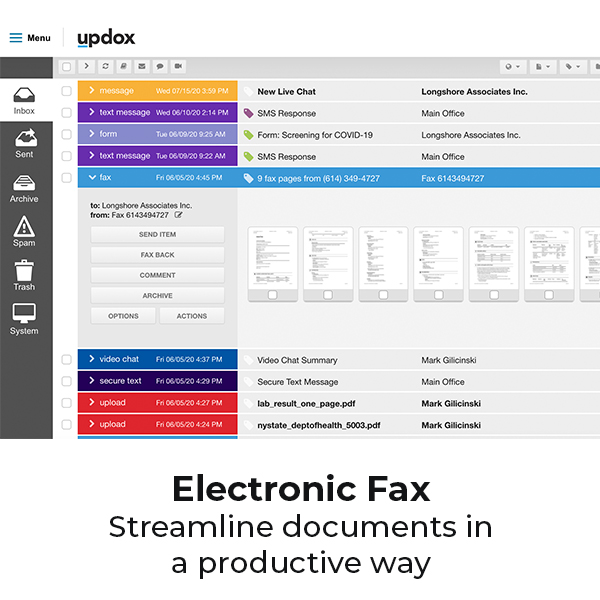This screenshot has height=600, width=600.
Task: Click the FAX BACK button
Action: [157, 255]
